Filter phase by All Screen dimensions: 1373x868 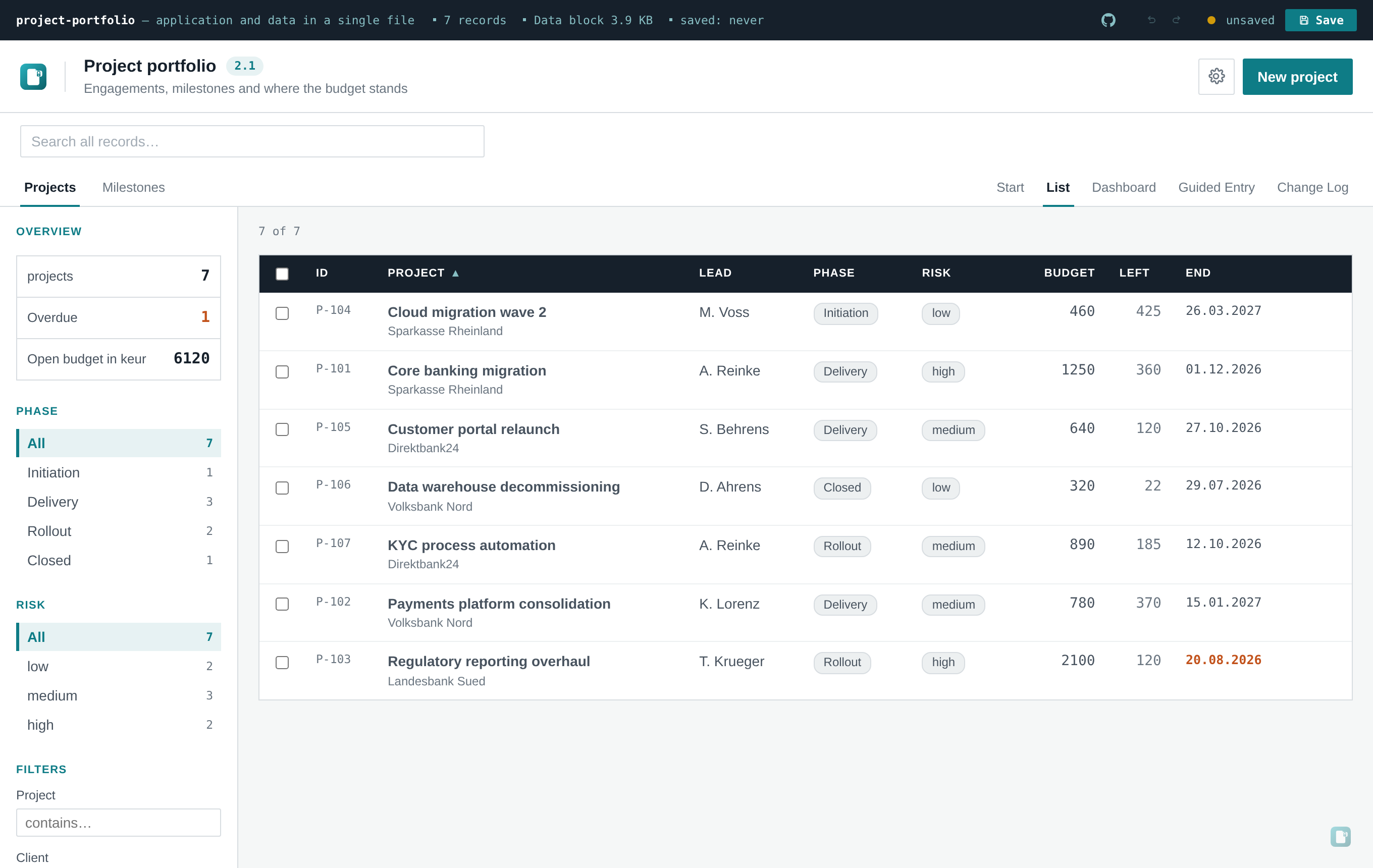[119, 443]
